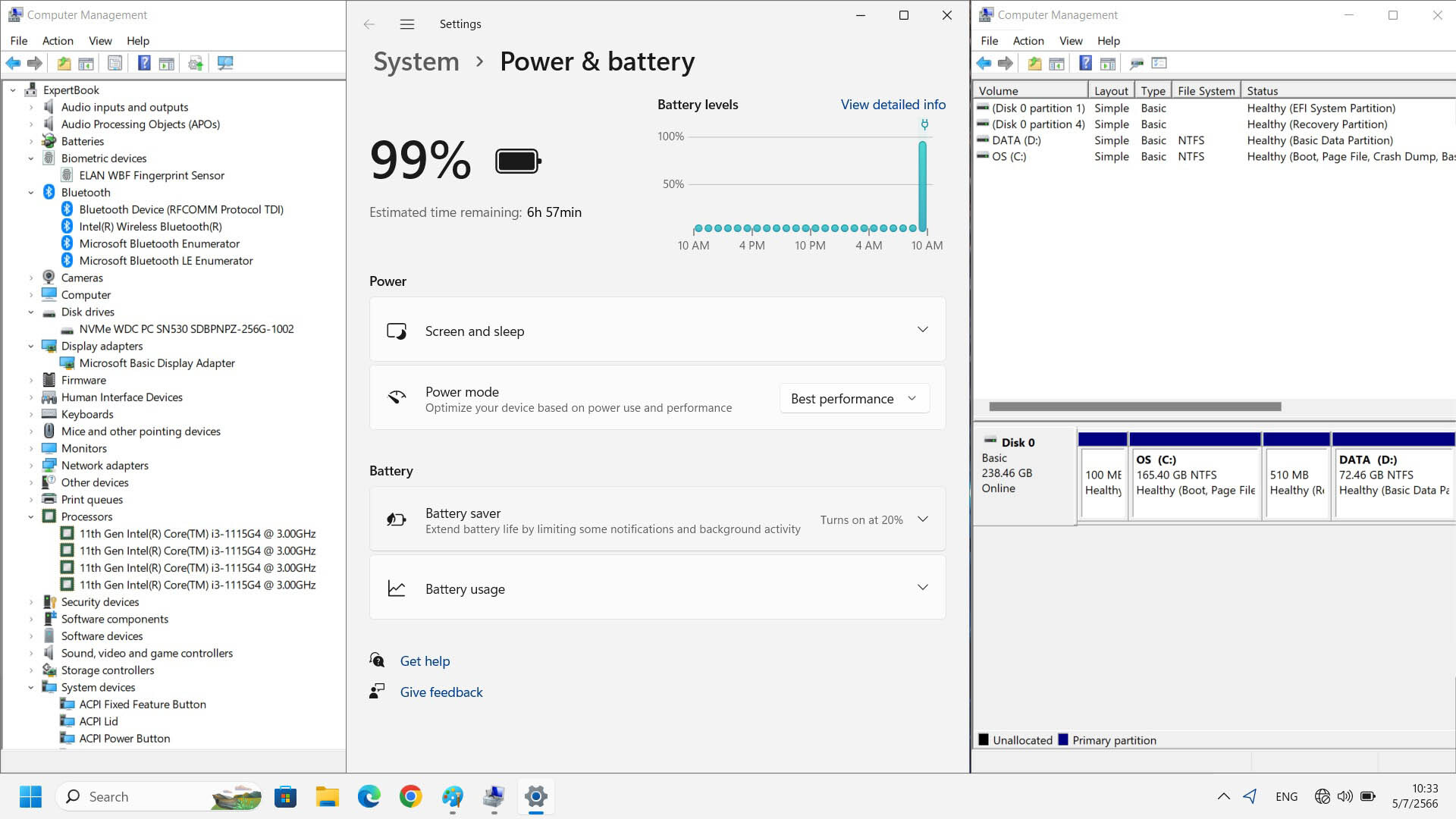Open Action menu in Disk Management window
The image size is (1456, 819).
pos(1028,41)
